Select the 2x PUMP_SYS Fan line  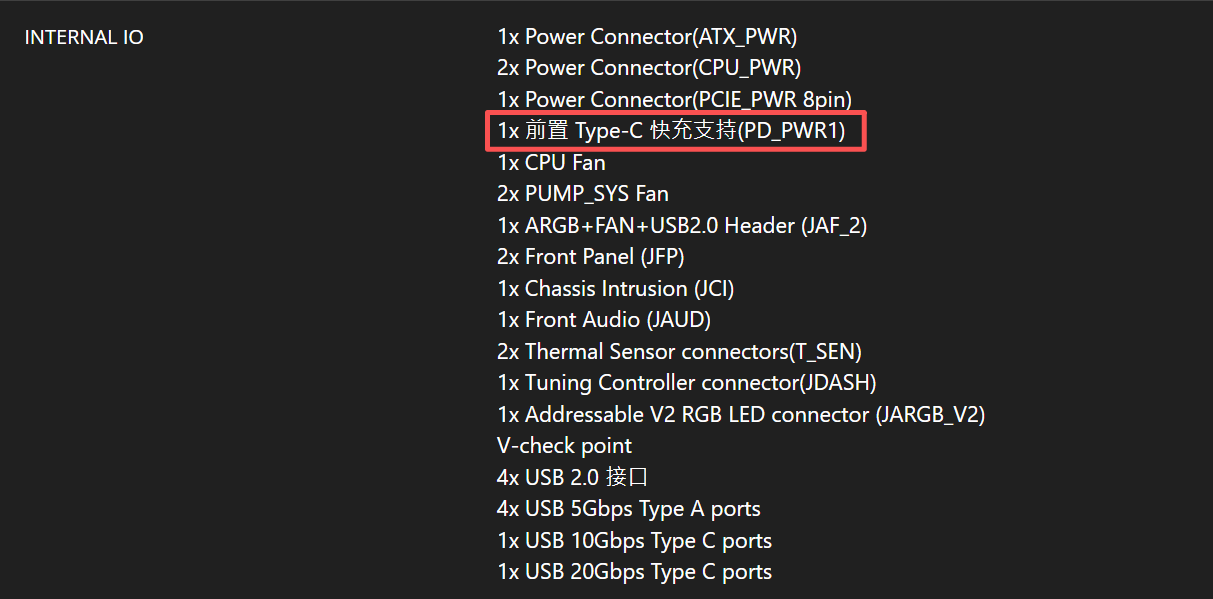click(583, 194)
